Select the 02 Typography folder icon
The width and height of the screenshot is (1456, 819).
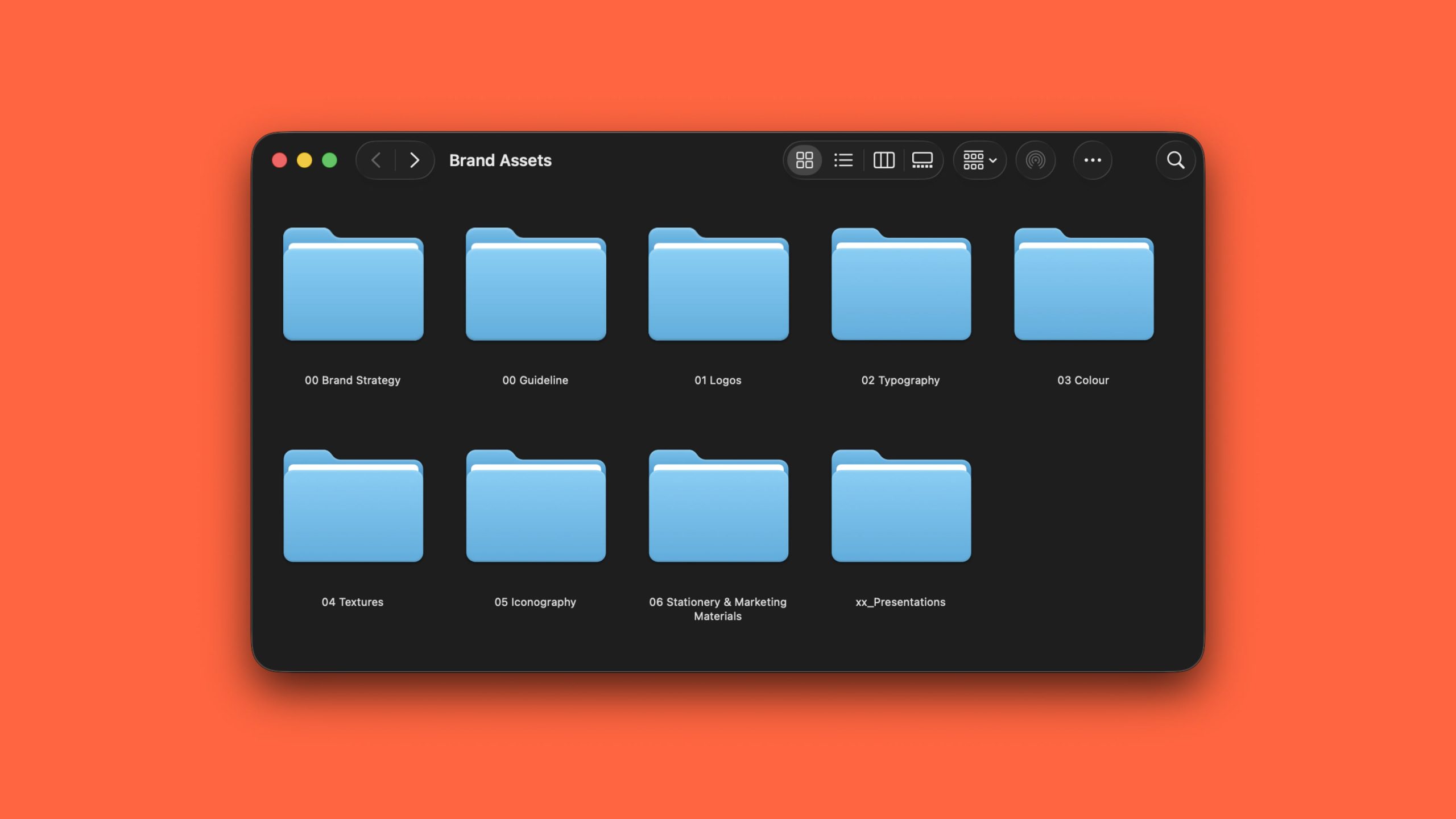pyautogui.click(x=901, y=286)
